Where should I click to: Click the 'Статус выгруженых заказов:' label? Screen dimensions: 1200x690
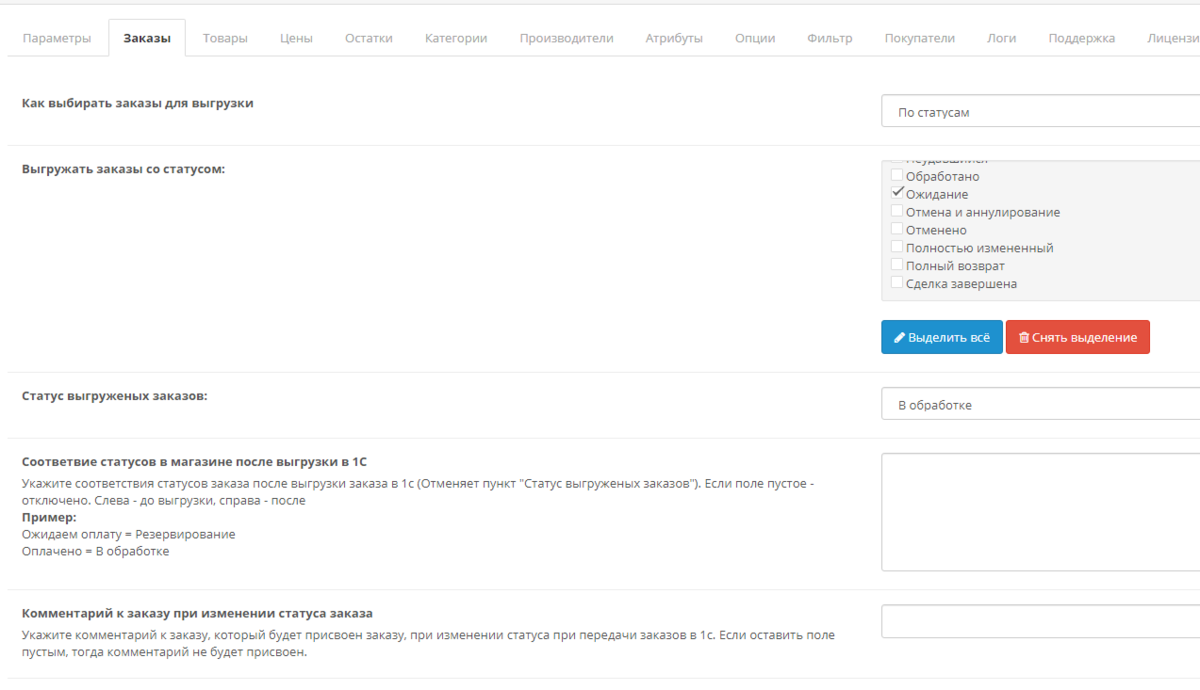click(115, 396)
